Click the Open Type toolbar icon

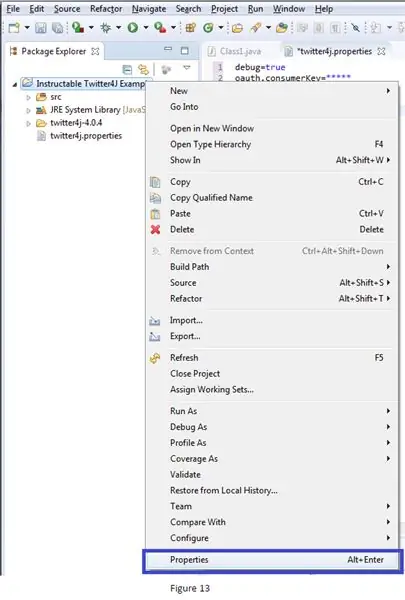tap(237, 28)
